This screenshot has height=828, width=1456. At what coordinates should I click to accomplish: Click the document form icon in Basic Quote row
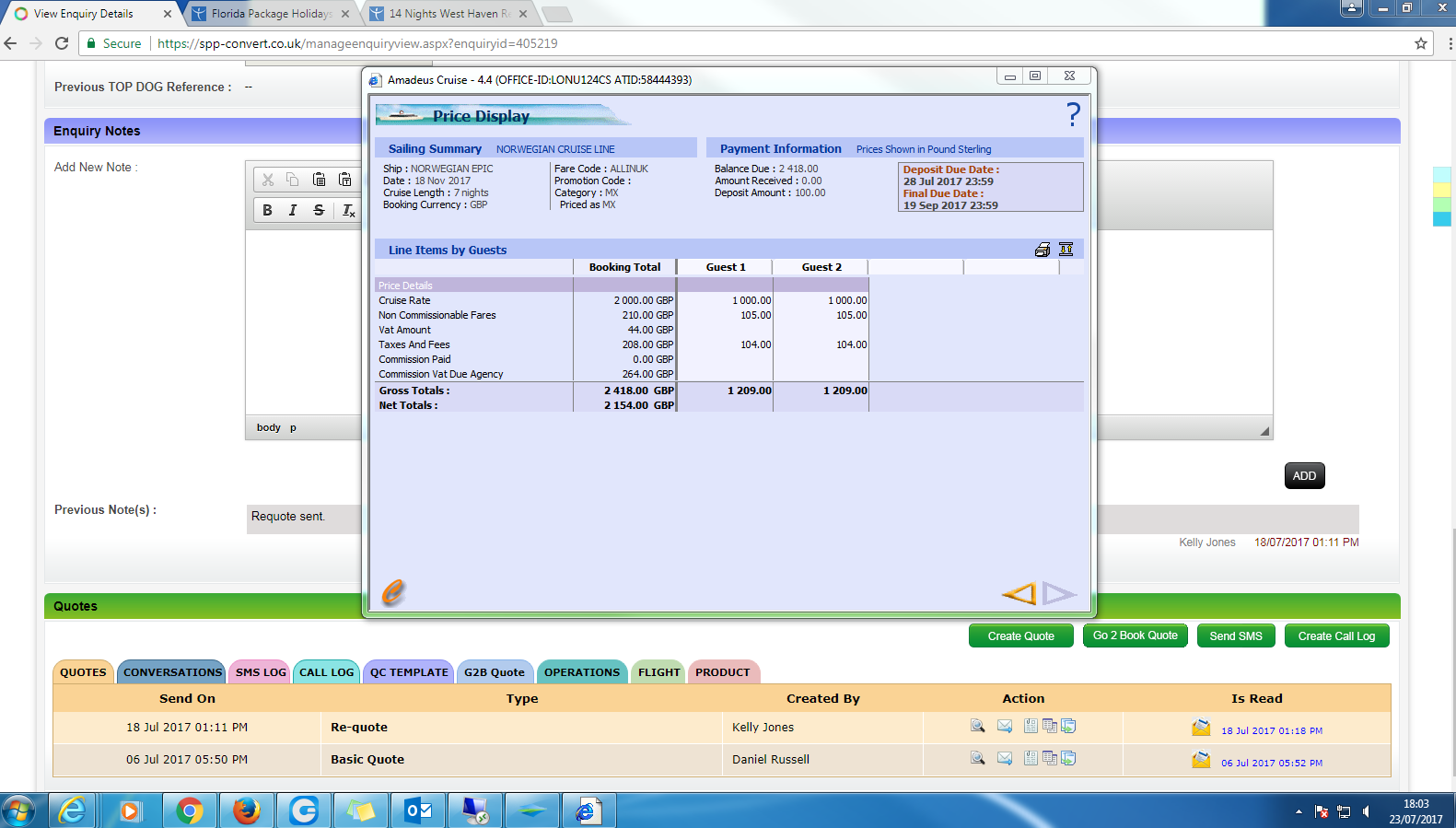(1031, 758)
